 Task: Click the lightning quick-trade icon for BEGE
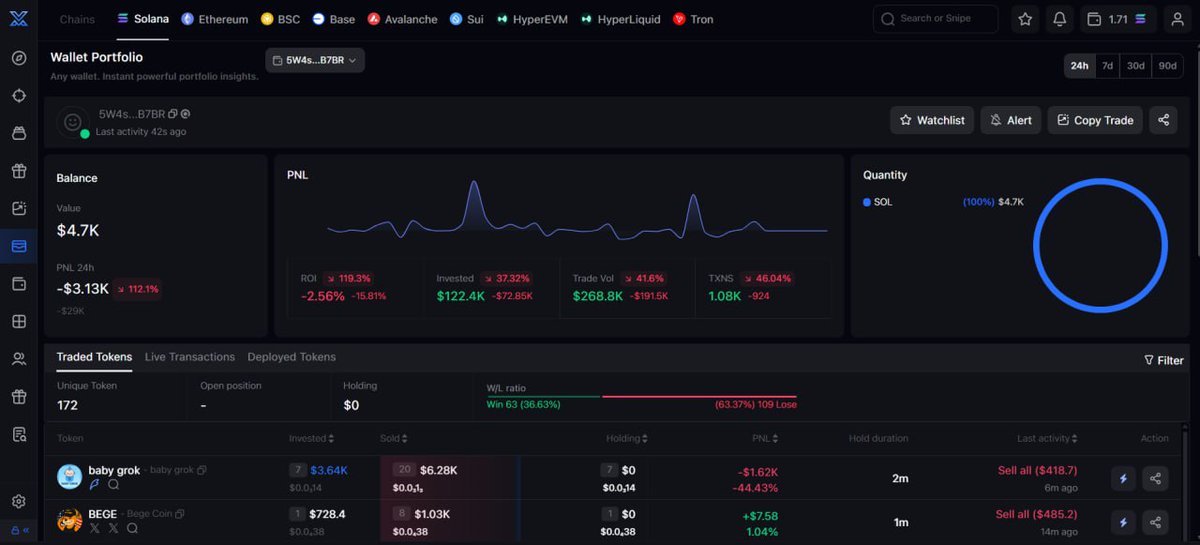1123,522
